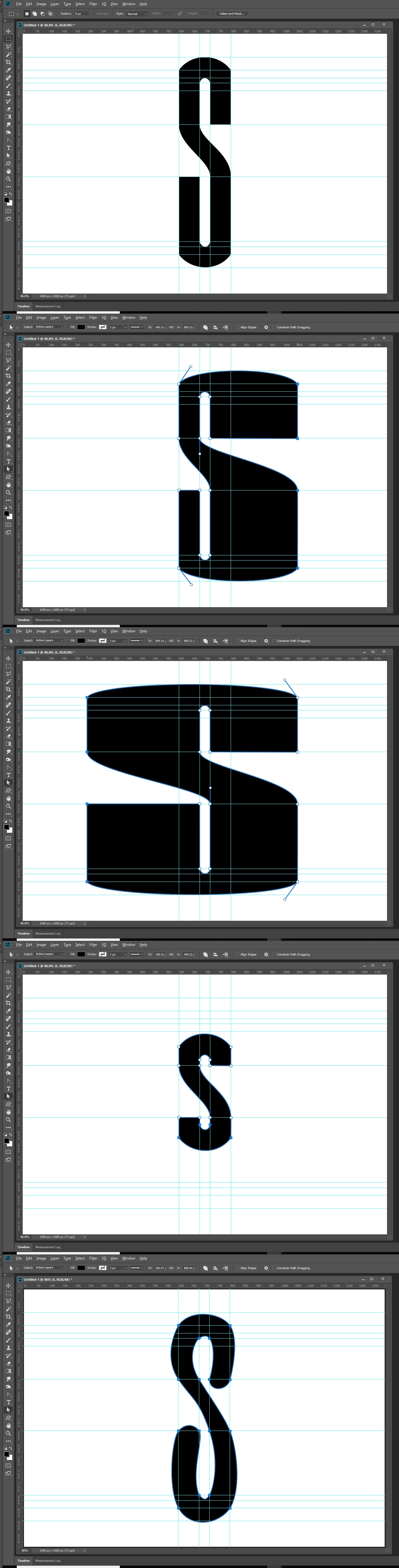The height and width of the screenshot is (1568, 399).
Task: Open Active Layers dropdown in W 809.31 window
Action: [49, 640]
